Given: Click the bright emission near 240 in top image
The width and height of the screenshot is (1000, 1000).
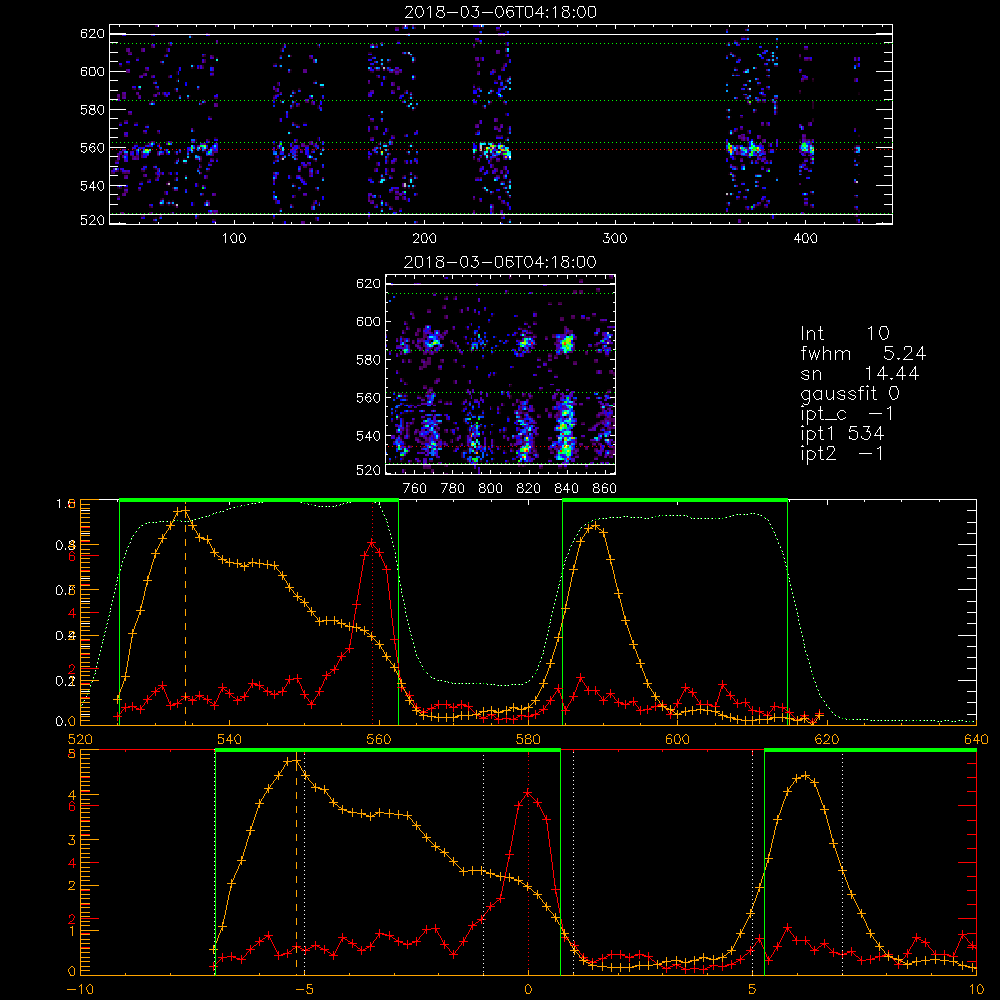Looking at the screenshot, I should click(x=493, y=151).
